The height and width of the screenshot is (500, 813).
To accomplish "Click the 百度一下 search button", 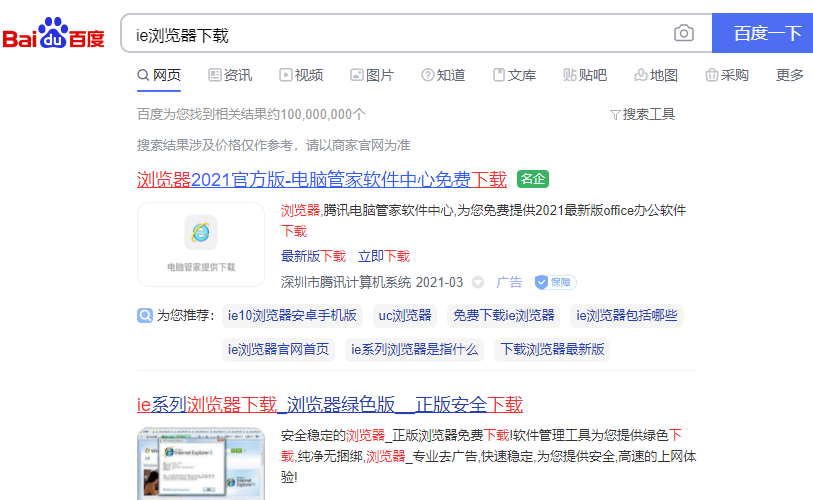I will 763,33.
